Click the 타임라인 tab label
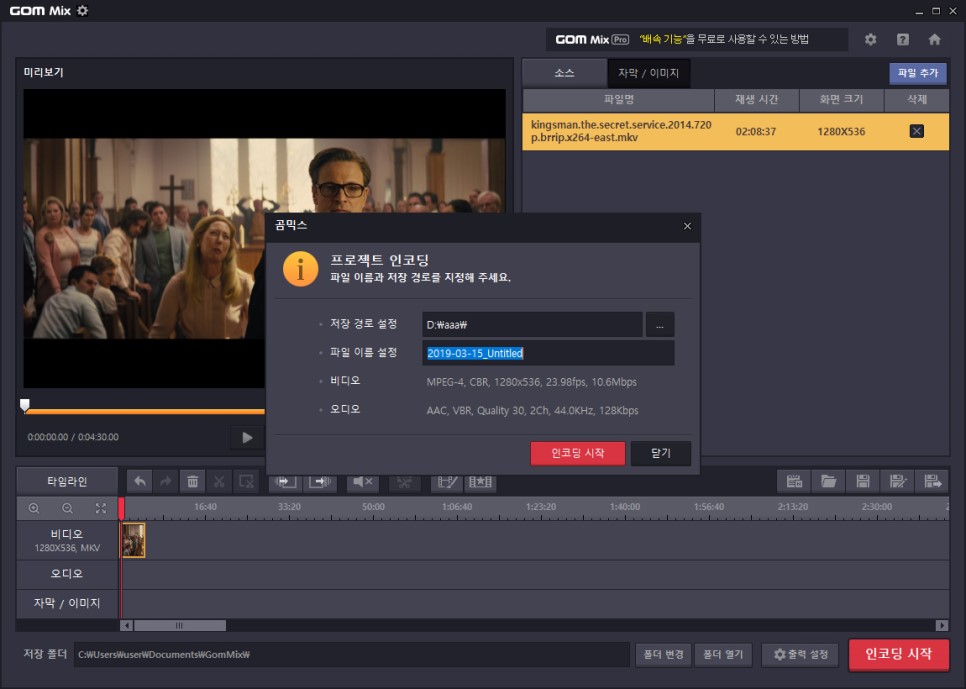 [67, 481]
